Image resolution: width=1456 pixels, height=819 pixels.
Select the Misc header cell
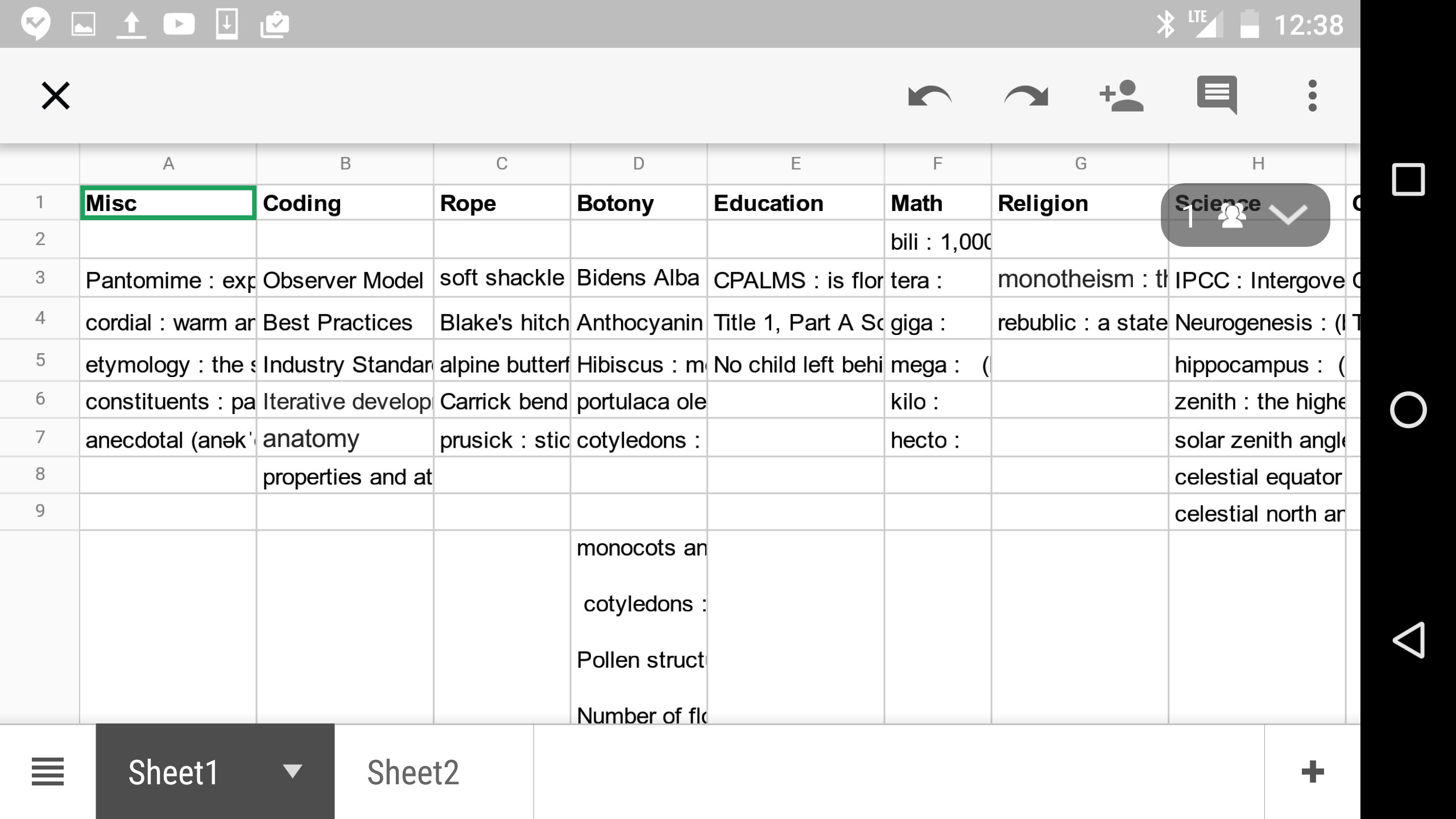coord(168,202)
